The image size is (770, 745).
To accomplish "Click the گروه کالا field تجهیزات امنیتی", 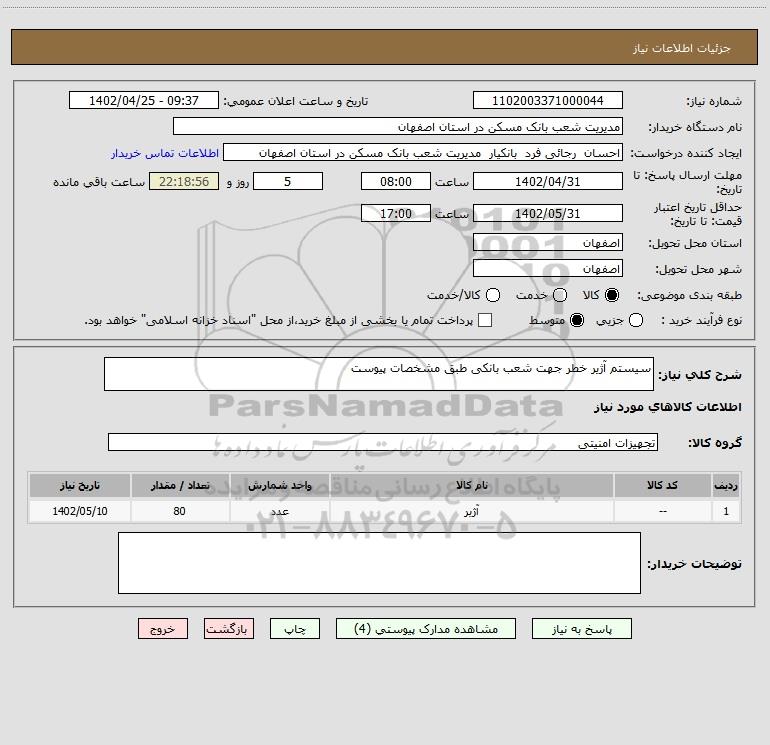I will [x=383, y=442].
